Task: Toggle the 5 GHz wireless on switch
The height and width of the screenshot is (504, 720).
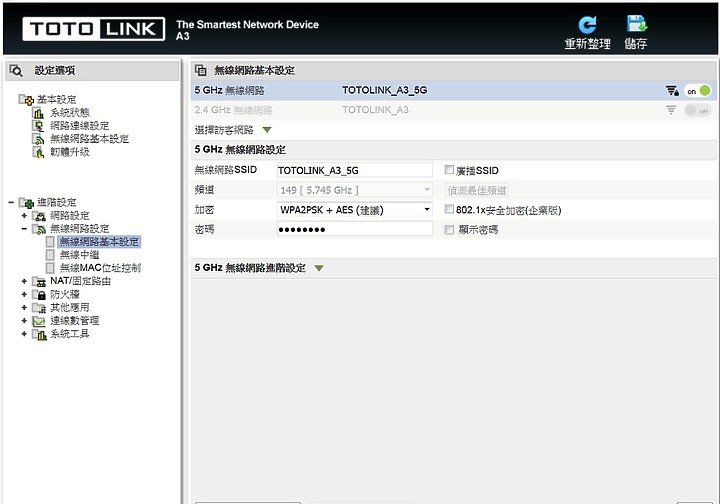Action: [698, 91]
